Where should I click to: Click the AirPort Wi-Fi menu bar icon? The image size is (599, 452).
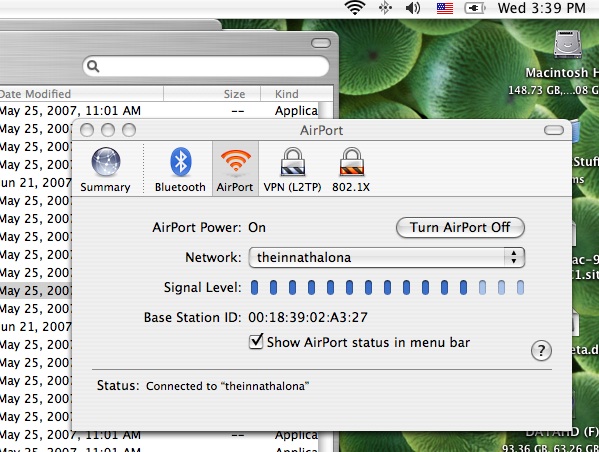(355, 8)
